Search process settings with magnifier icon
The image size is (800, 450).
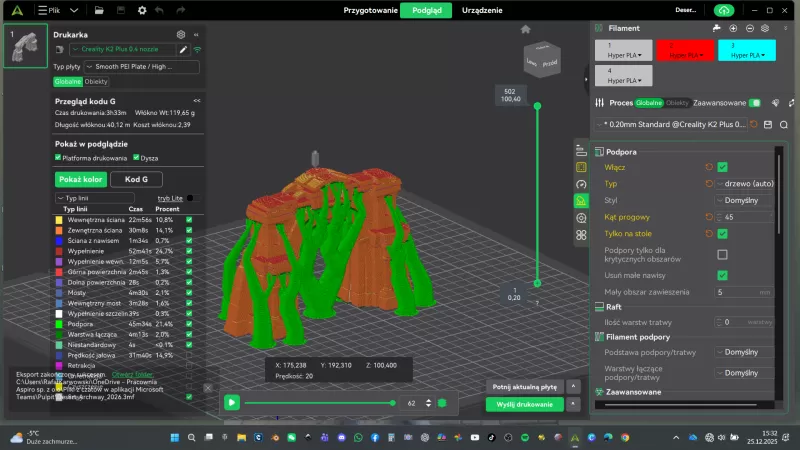(783, 125)
